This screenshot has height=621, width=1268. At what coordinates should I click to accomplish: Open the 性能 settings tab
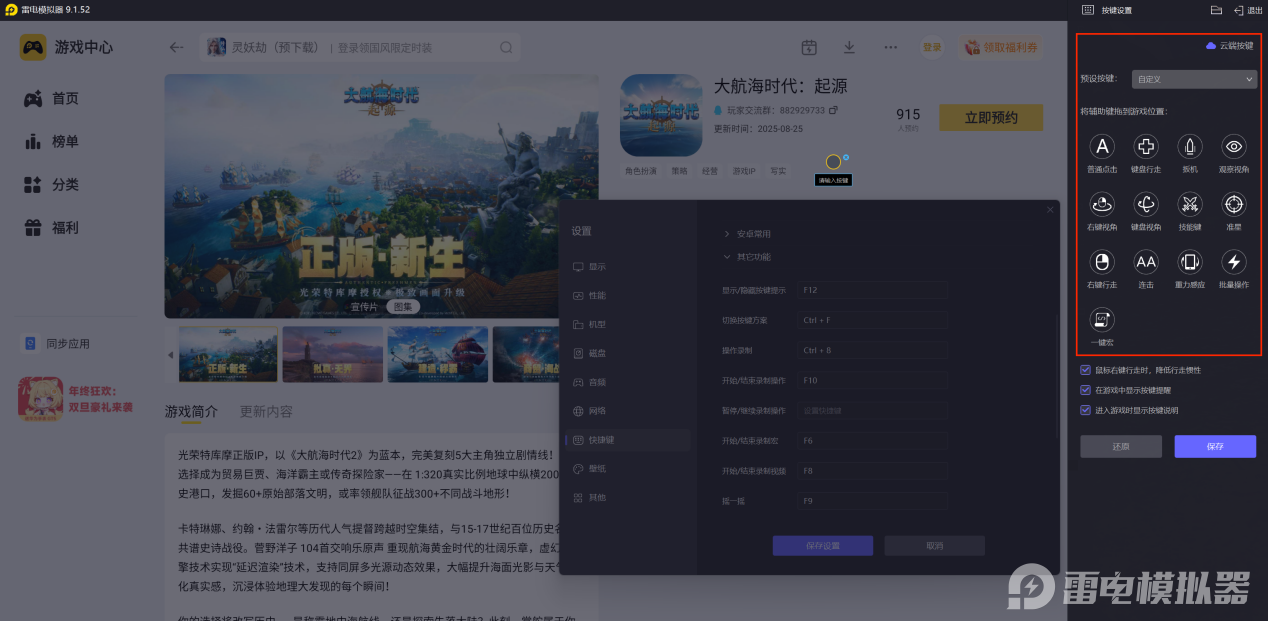pyautogui.click(x=596, y=296)
